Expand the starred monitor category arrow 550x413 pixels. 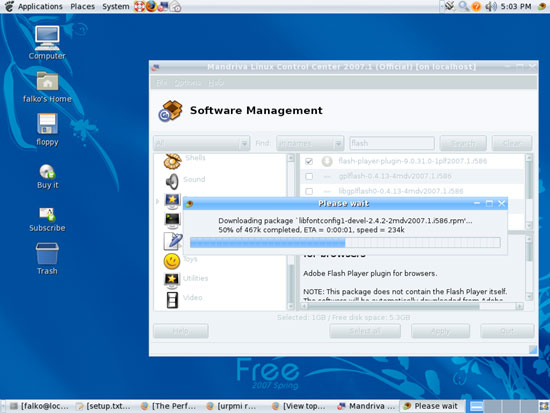157,201
